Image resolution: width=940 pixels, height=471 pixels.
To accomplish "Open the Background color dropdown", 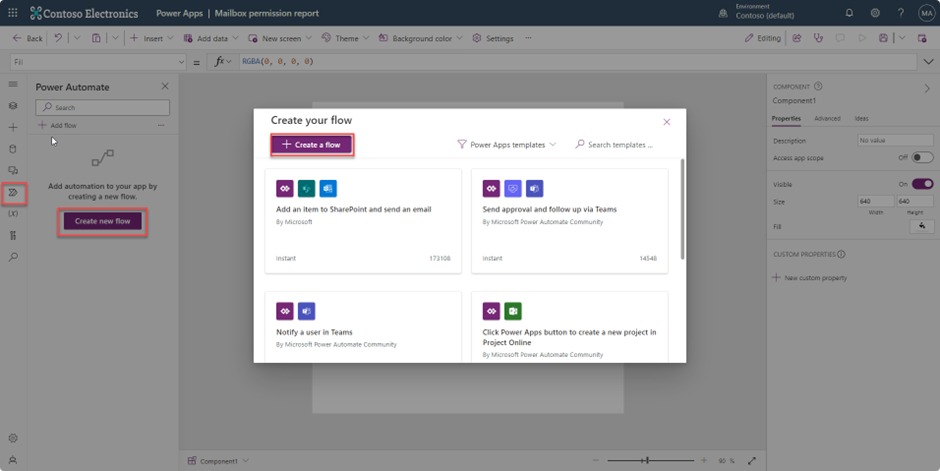I will tap(421, 38).
